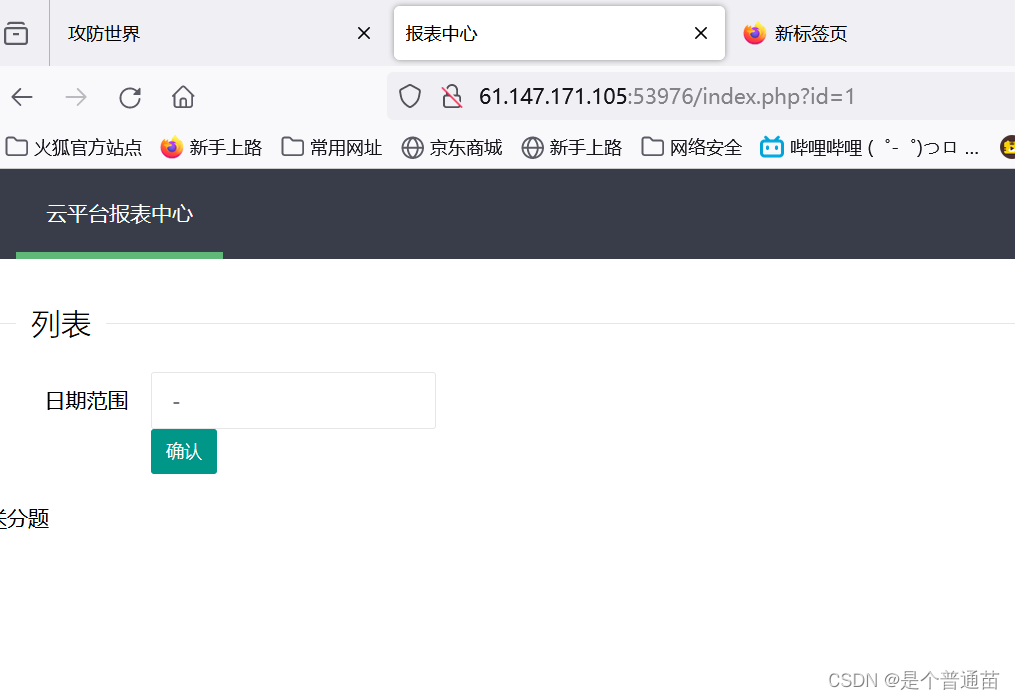The width and height of the screenshot is (1015, 700).
Task: Click the insecure connection padlock icon
Action: tap(451, 96)
